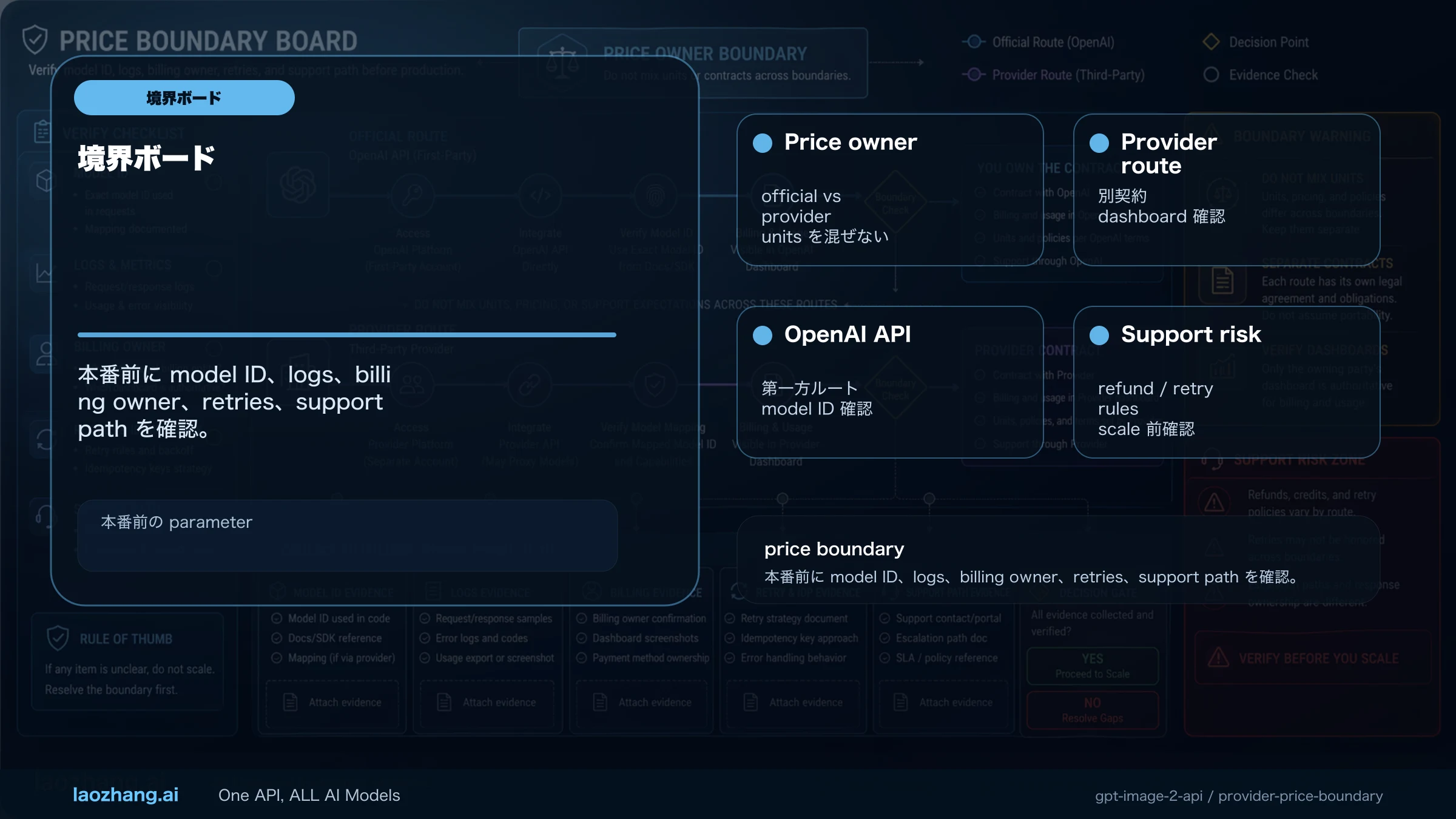This screenshot has height=819, width=1456.
Task: Click the scales icon in PRICE OWNER BOUNDARY box
Action: point(562,63)
